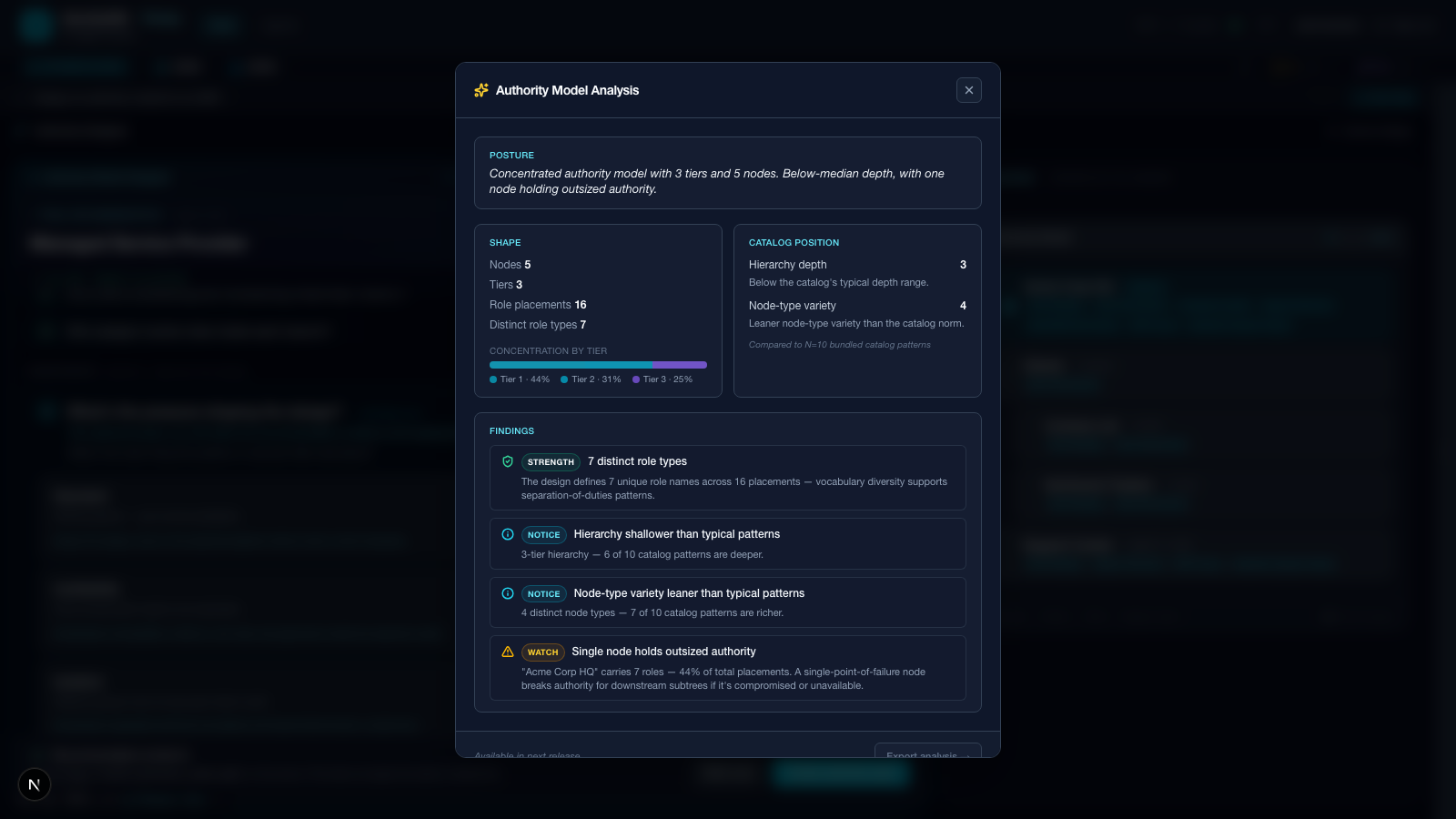Click the CATALOG POSITION heading
The height and width of the screenshot is (819, 1456).
[x=794, y=243]
